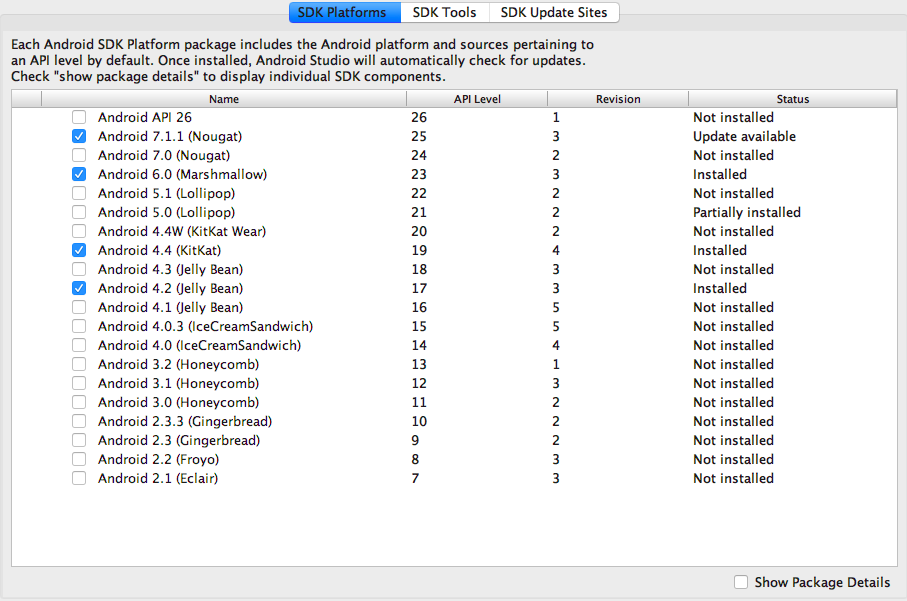
Task: Check Android 2.3.3 (Gingerbread) checkbox
Action: point(79,421)
